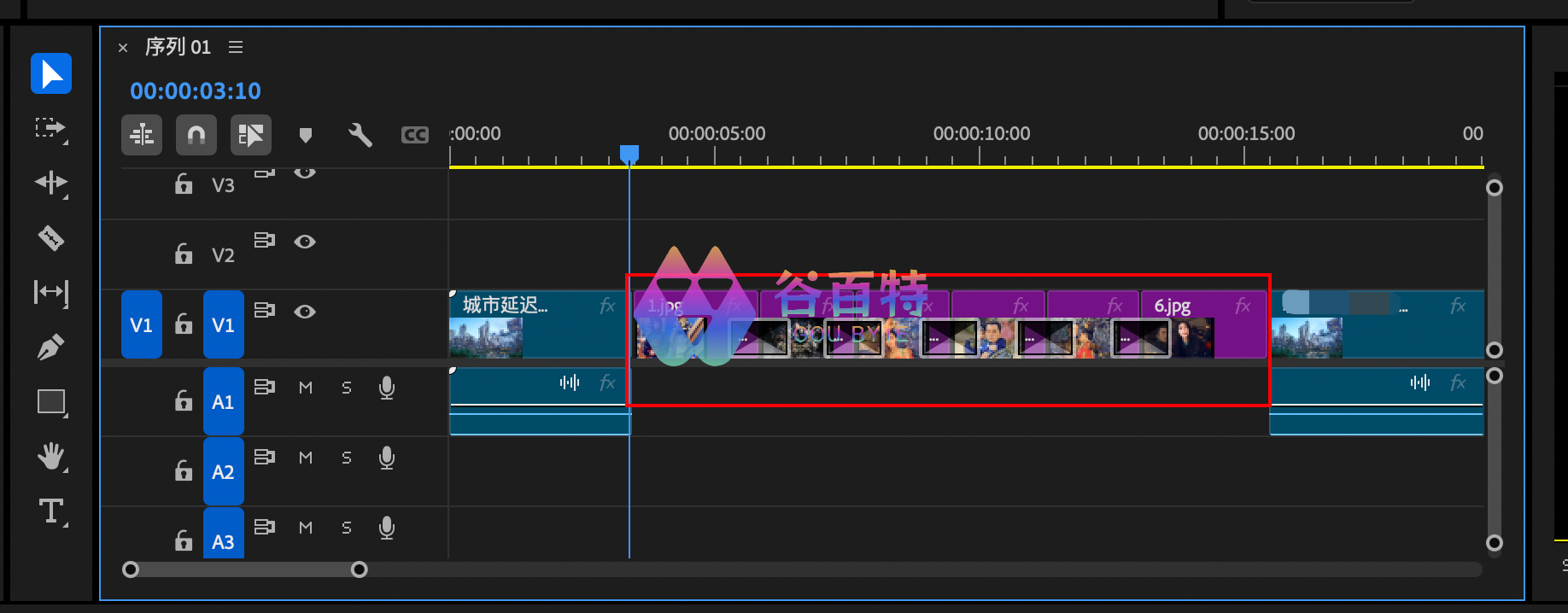Open Timeline Display Settings wrench
This screenshot has width=1568, height=613.
[x=360, y=135]
